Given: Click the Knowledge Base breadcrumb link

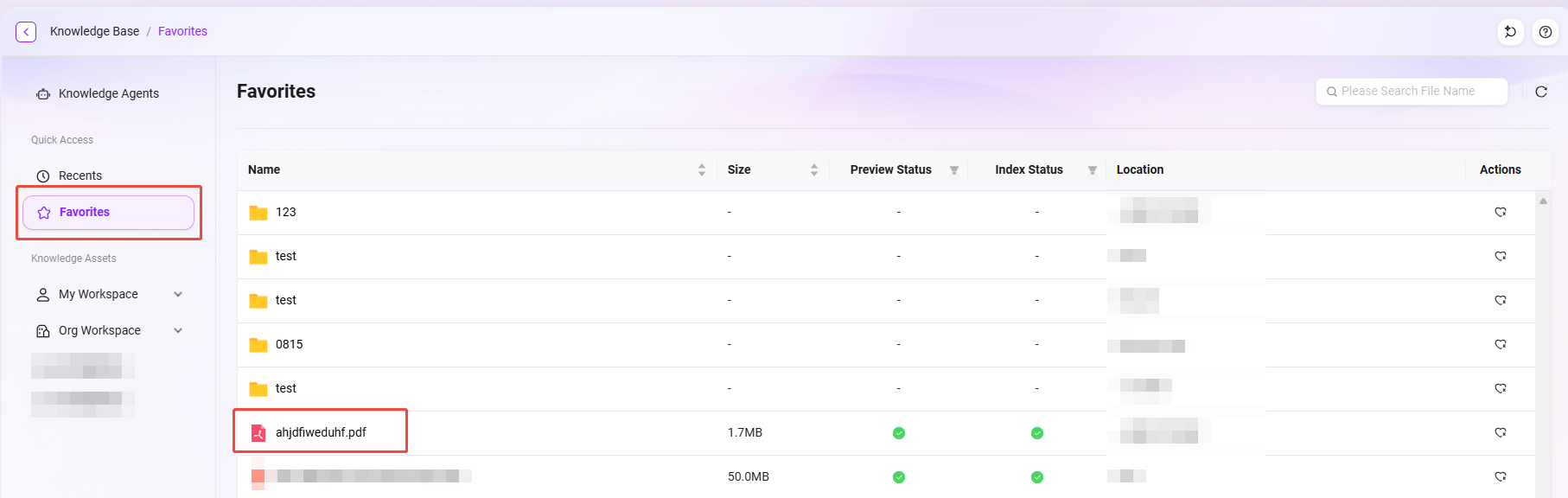Looking at the screenshot, I should pos(94,31).
